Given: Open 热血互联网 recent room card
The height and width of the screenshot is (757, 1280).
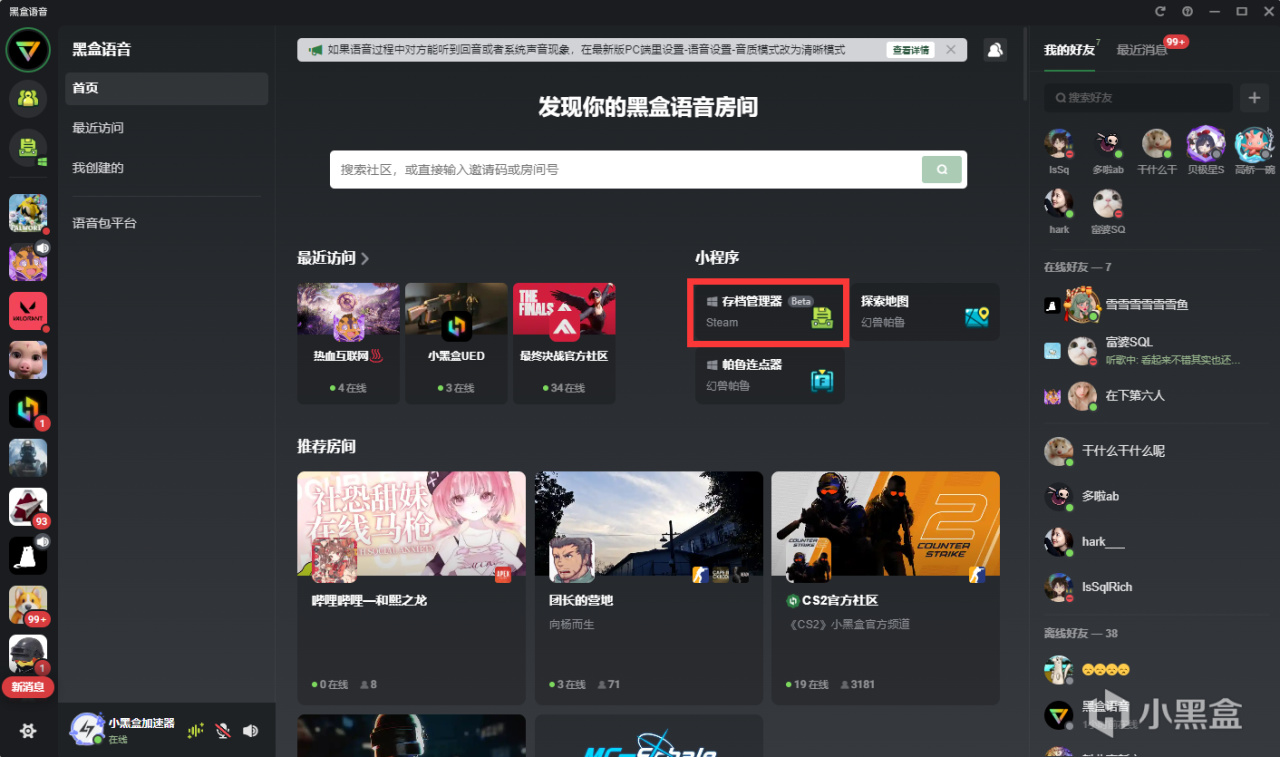Looking at the screenshot, I should (x=348, y=343).
